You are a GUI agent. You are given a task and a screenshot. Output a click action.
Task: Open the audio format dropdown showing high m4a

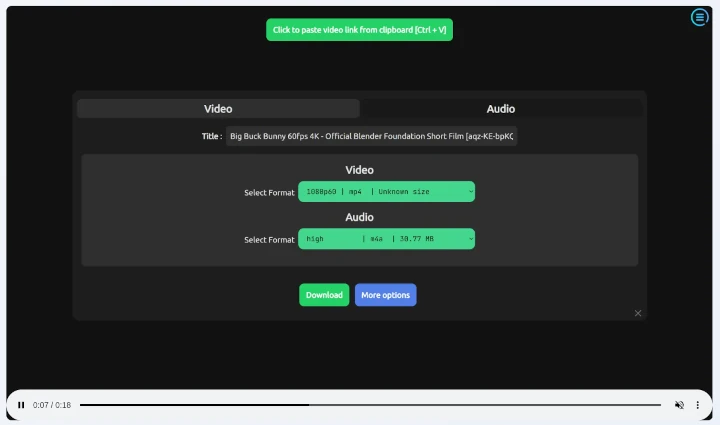pyautogui.click(x=386, y=239)
